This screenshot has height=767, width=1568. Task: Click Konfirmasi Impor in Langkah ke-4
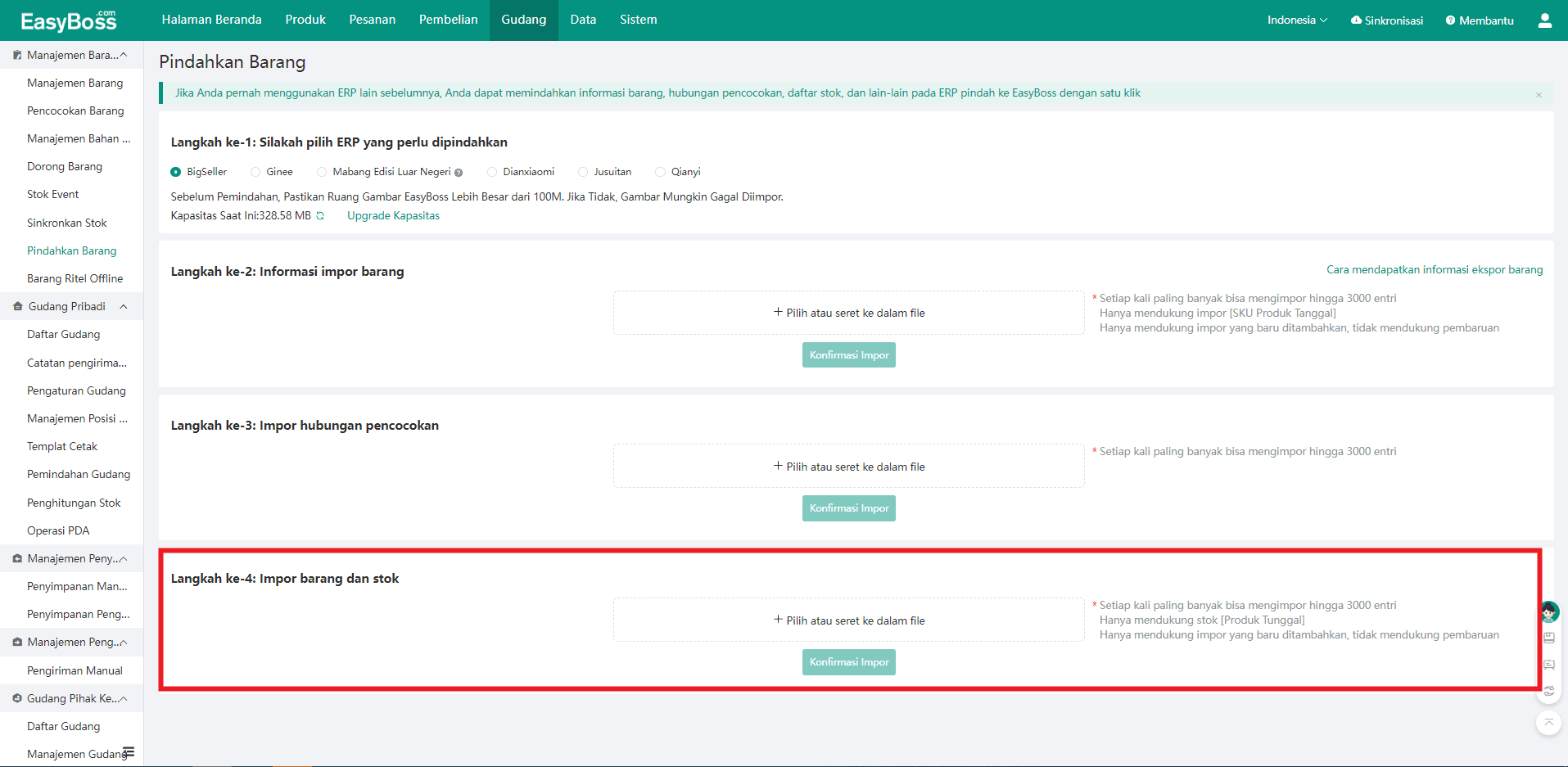pyautogui.click(x=849, y=662)
